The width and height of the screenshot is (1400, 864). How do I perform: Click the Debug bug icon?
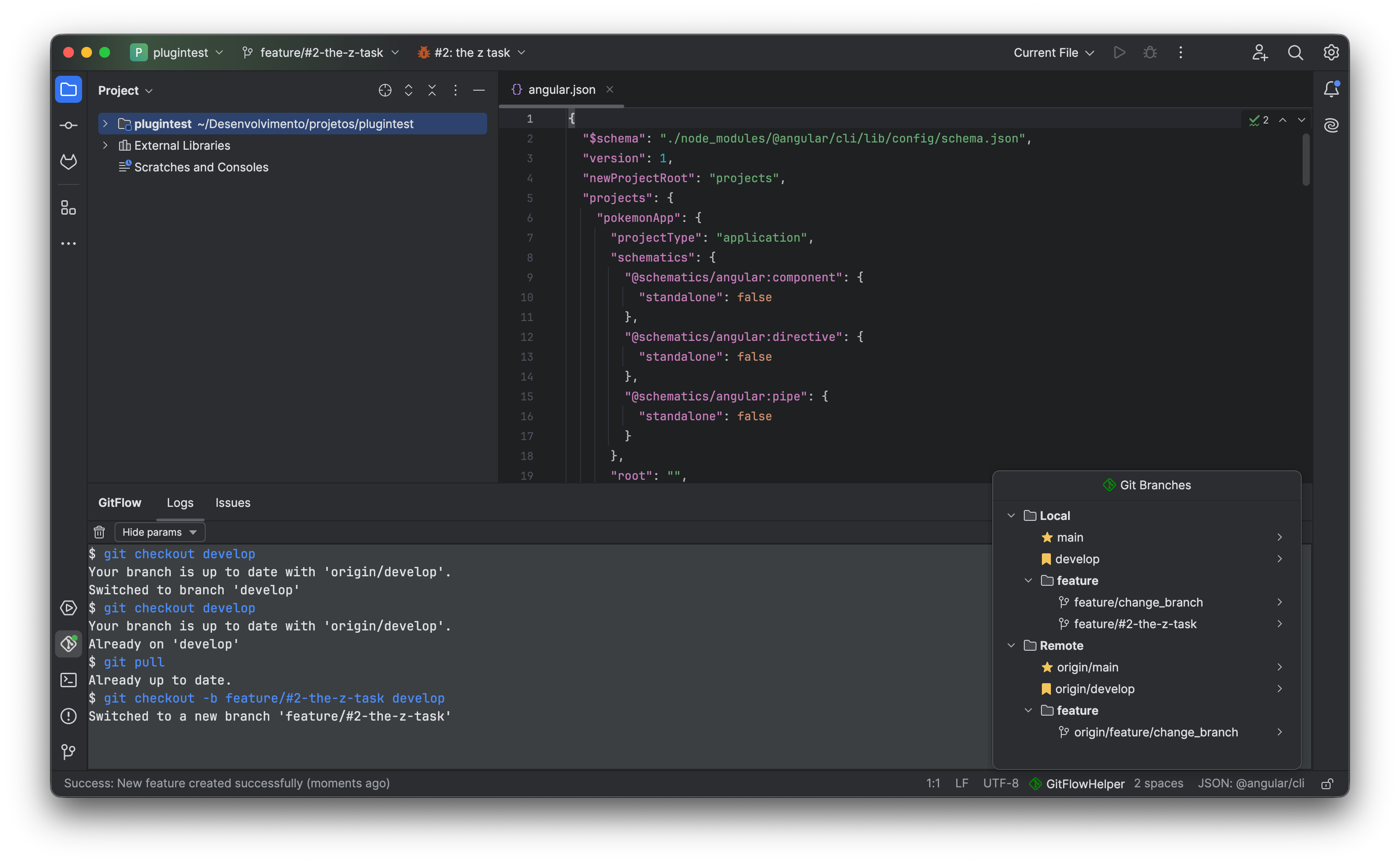pyautogui.click(x=1150, y=53)
